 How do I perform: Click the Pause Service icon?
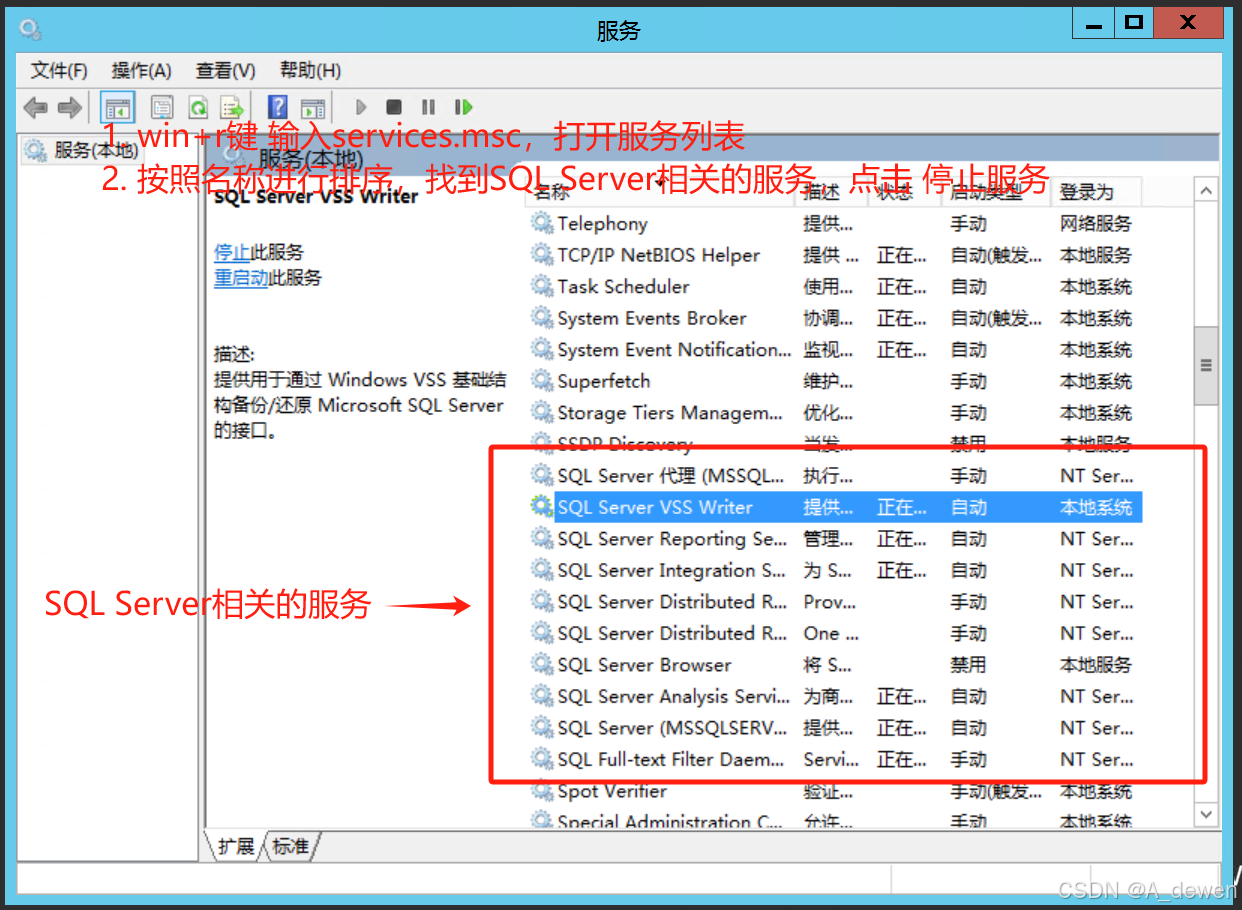pyautogui.click(x=428, y=107)
